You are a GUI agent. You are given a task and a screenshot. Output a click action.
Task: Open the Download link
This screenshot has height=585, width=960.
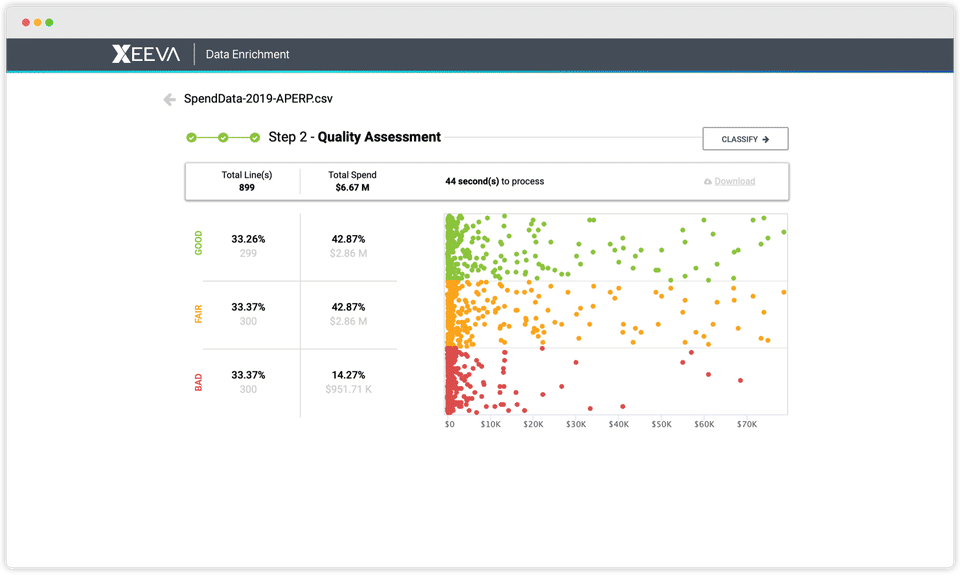(x=735, y=181)
